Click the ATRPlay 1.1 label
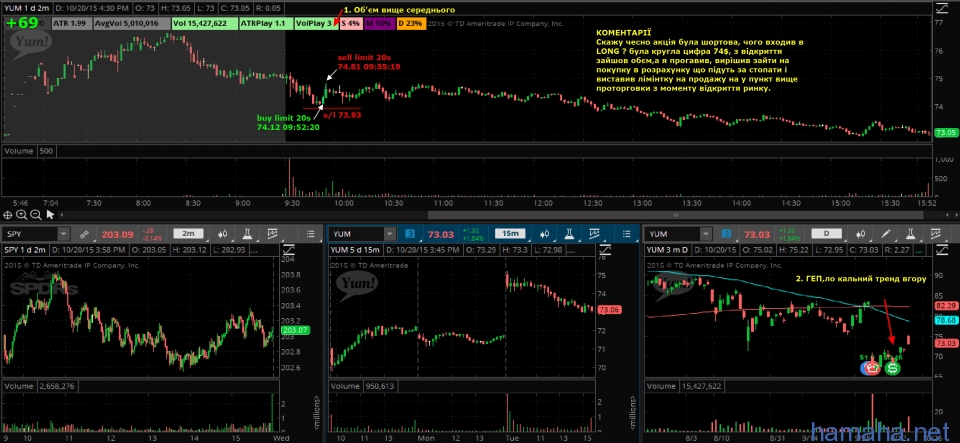Image resolution: width=960 pixels, height=443 pixels. pyautogui.click(x=264, y=23)
